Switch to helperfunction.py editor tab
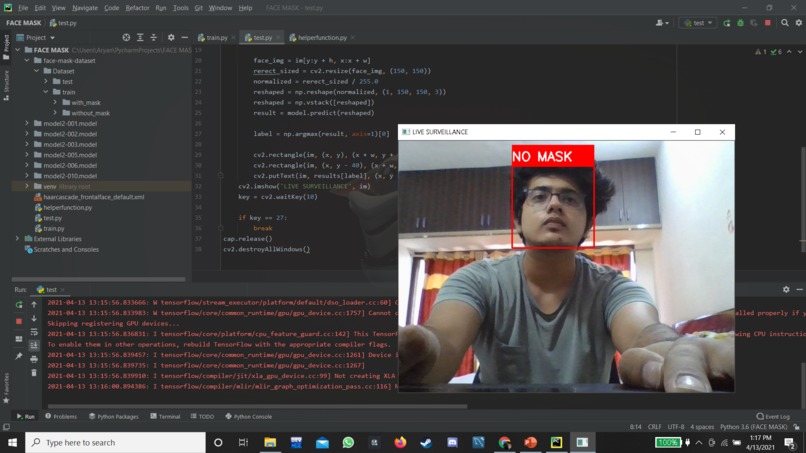 [318, 38]
